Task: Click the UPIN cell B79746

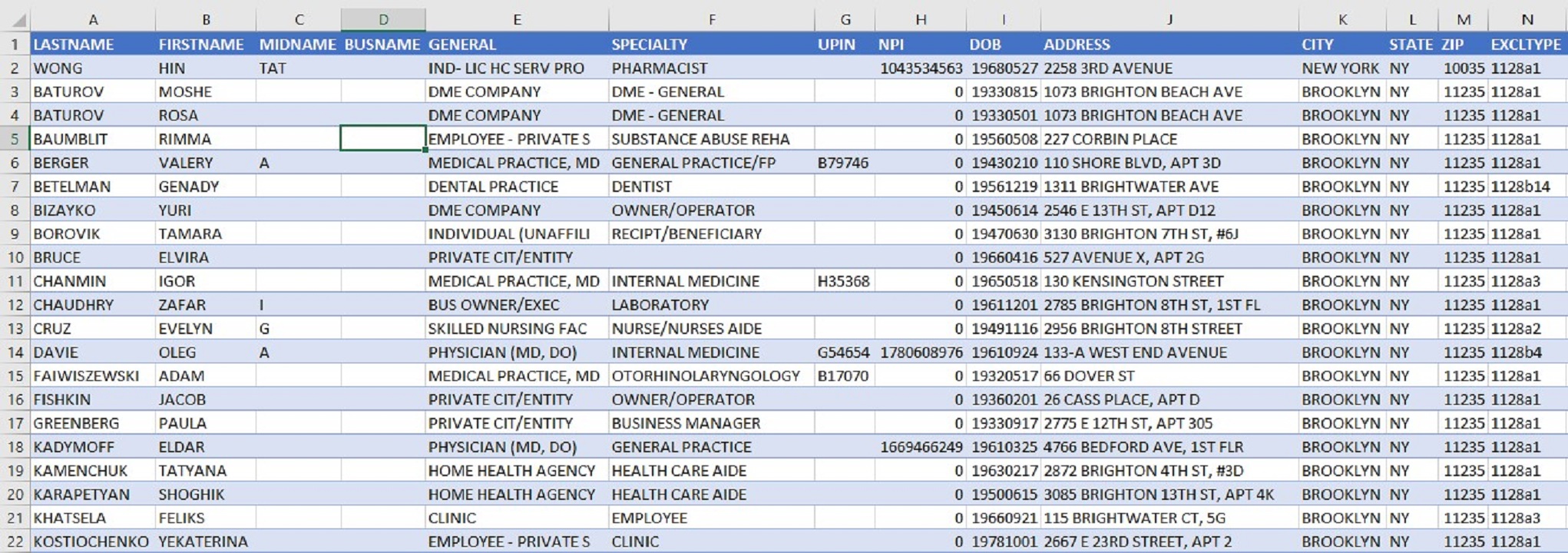Action: pos(843,163)
